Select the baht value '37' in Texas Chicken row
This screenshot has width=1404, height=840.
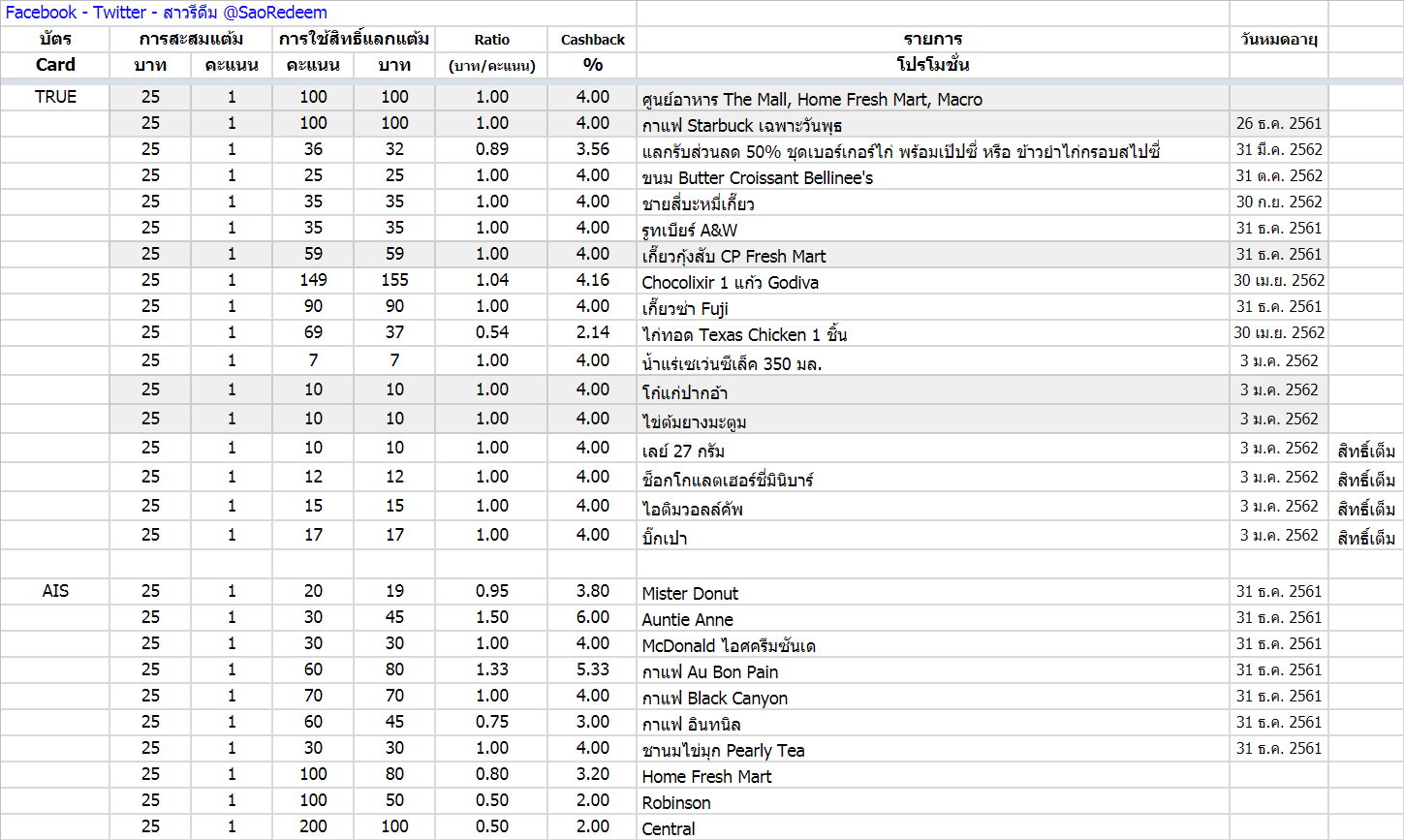coord(394,332)
